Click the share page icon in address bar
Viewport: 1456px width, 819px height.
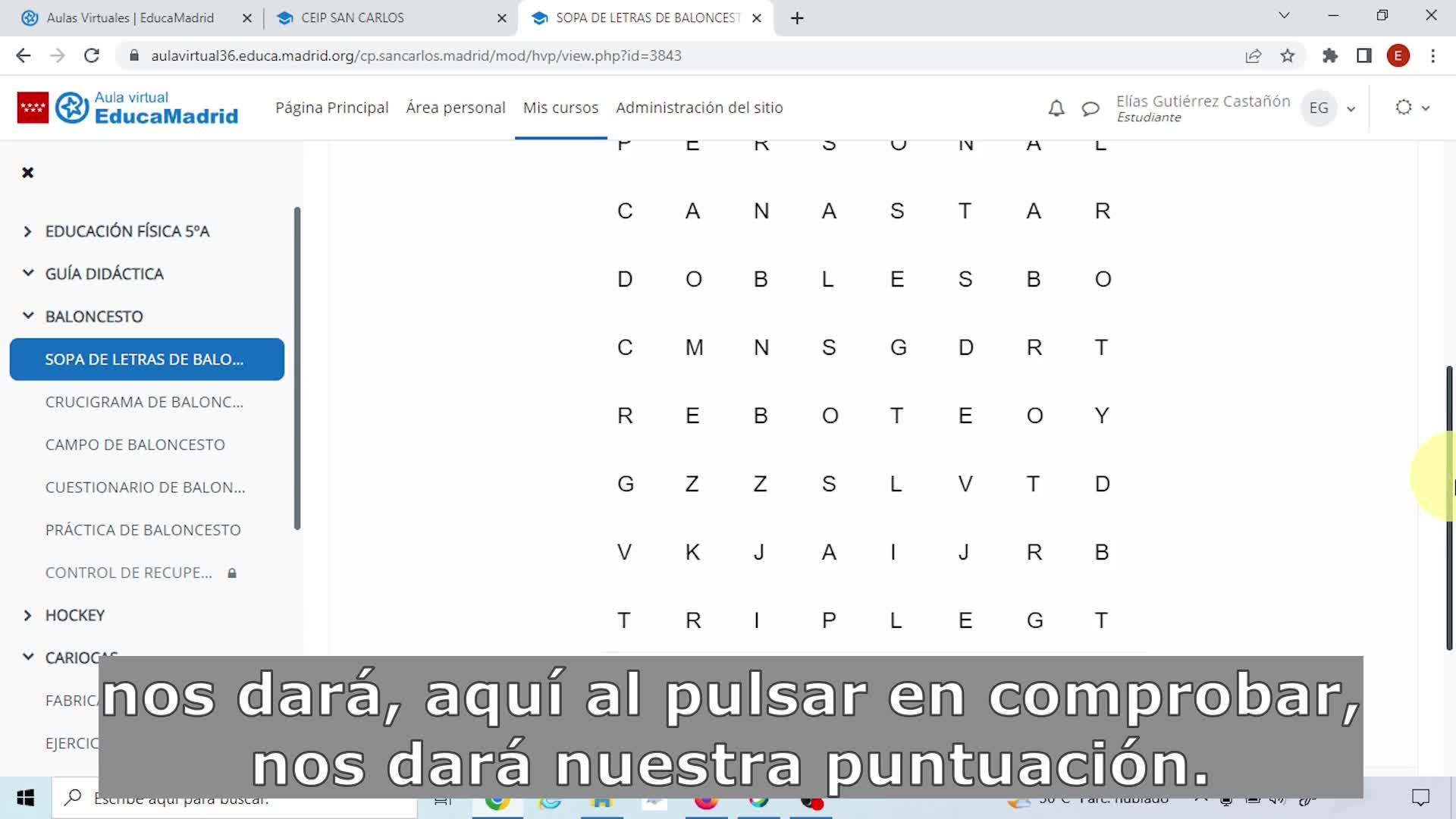(x=1253, y=55)
